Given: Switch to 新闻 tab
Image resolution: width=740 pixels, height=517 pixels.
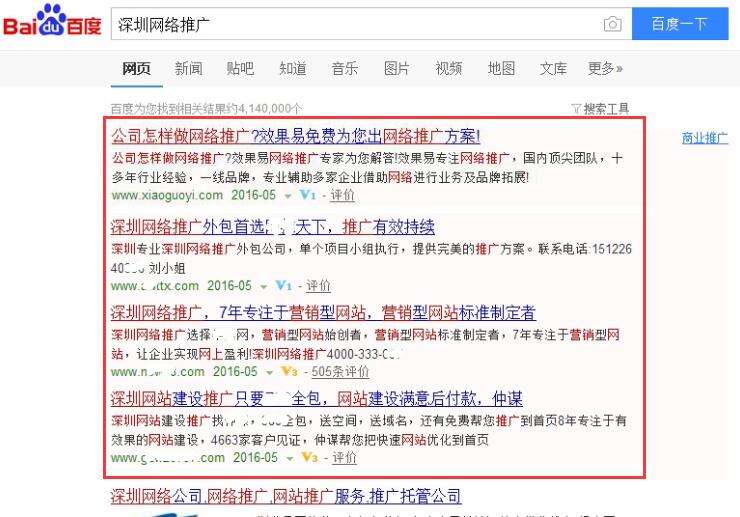Looking at the screenshot, I should click(x=188, y=68).
